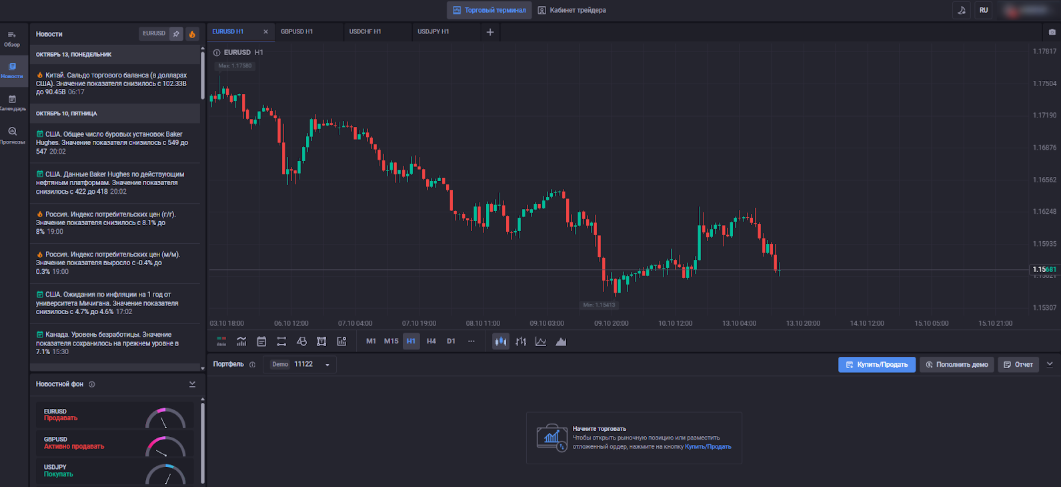Screen dimensions: 1061x488
Task: Select area chart type
Action: tap(561, 341)
